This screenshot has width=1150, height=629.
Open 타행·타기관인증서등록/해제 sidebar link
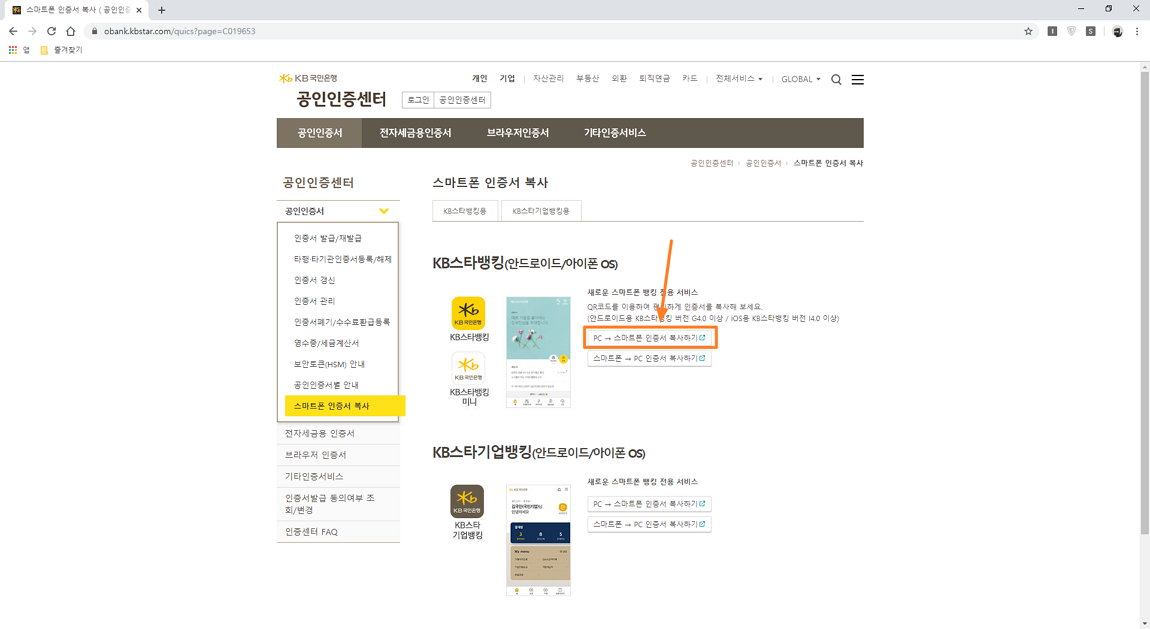click(x=343, y=260)
